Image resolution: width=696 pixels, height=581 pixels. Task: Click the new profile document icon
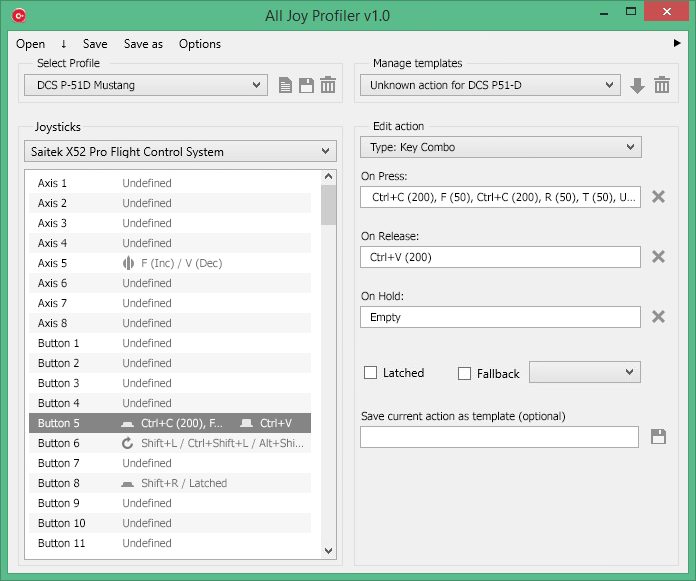pyautogui.click(x=286, y=86)
